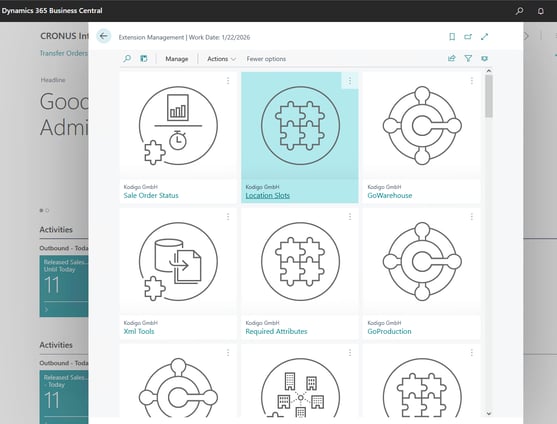Image resolution: width=557 pixels, height=424 pixels.
Task: Click the Kodigo GmbH text above Xml Tools
Action: coord(141,323)
